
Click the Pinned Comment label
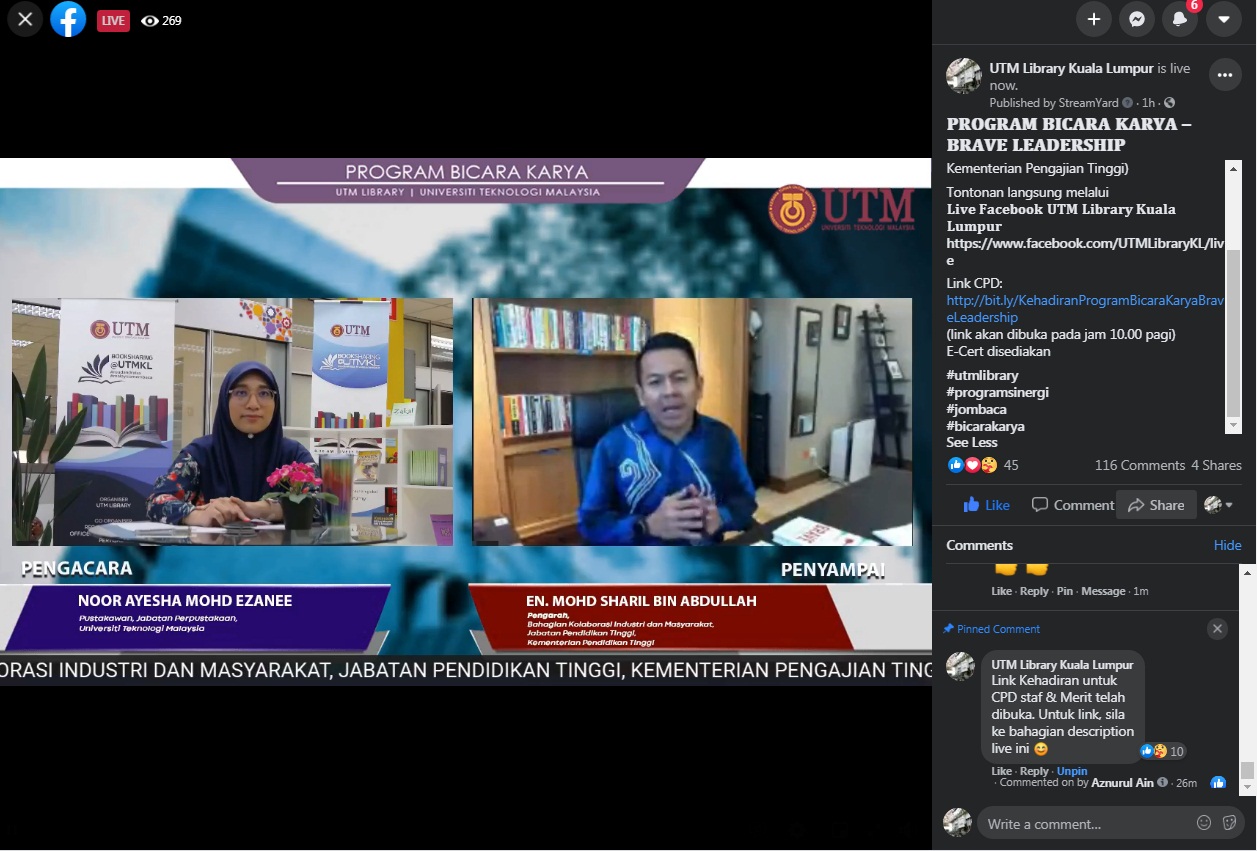coord(999,629)
